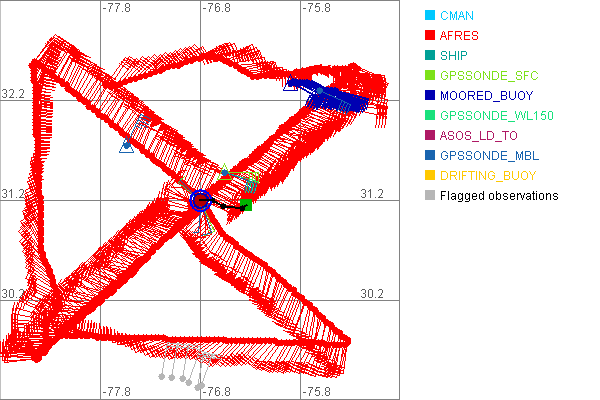The image size is (600, 400).
Task: Click the 32.2 latitude axis label
Action: [13, 94]
